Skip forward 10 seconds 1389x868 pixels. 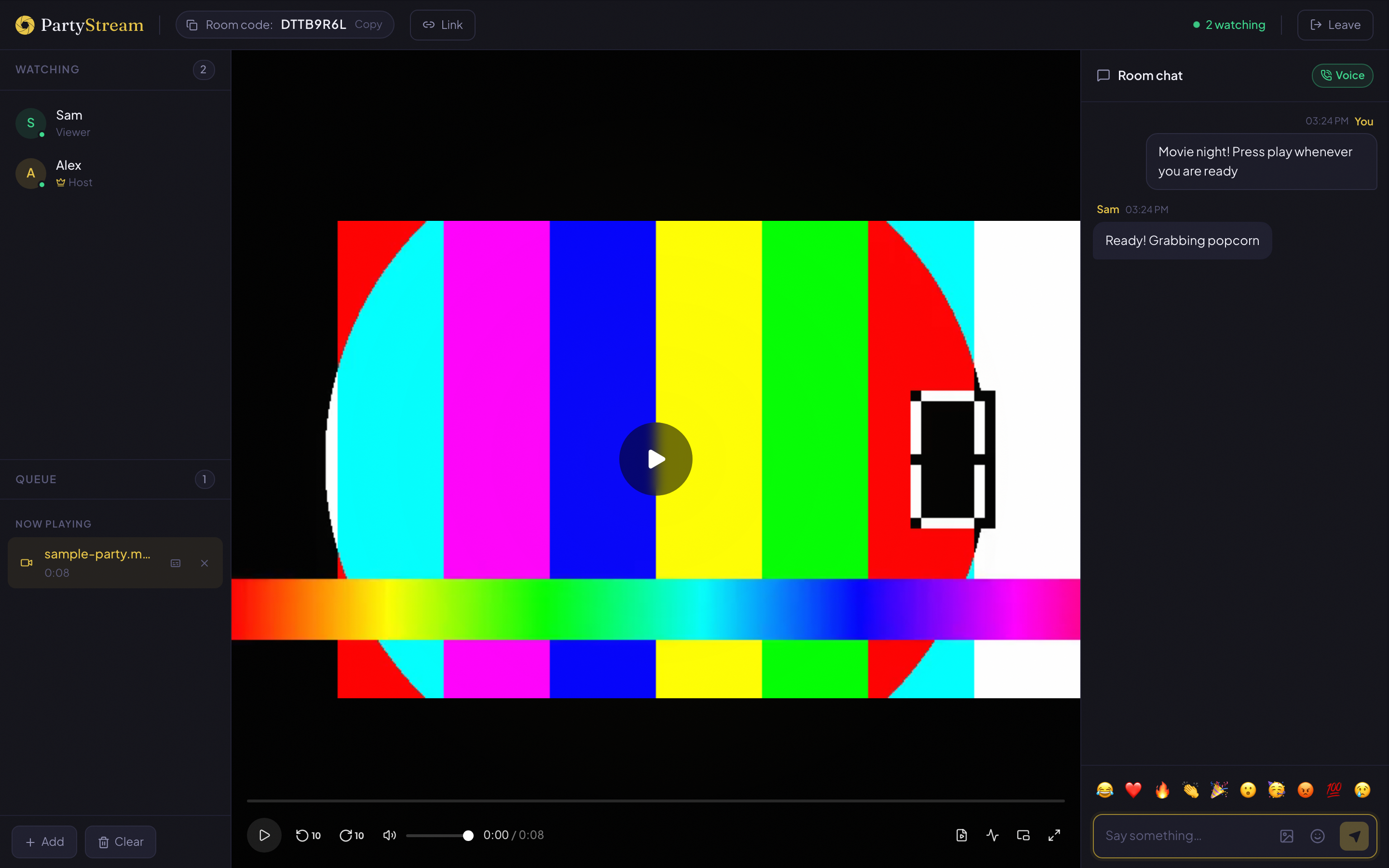351,835
